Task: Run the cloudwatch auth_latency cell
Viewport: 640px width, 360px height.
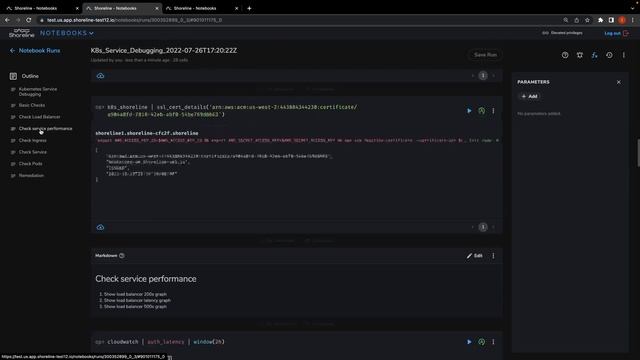Action: pyautogui.click(x=469, y=342)
